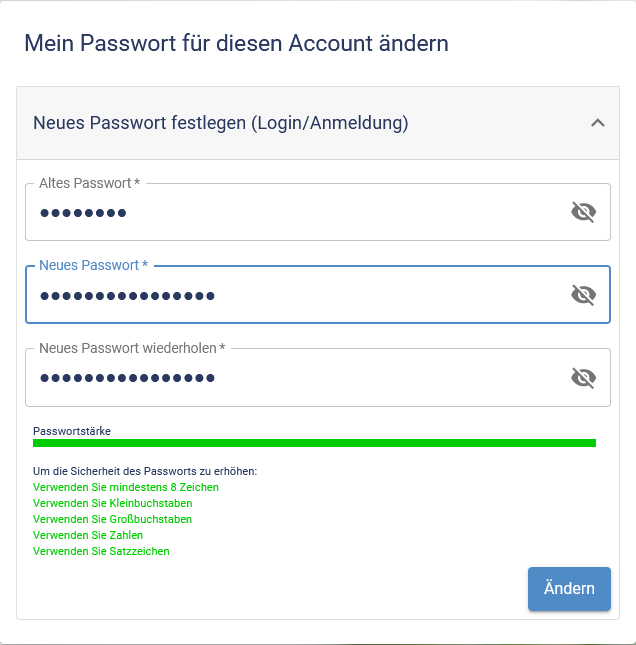Click the 'Verwenden Sie Großbuchstaben' hint
This screenshot has width=636, height=645.
point(112,519)
